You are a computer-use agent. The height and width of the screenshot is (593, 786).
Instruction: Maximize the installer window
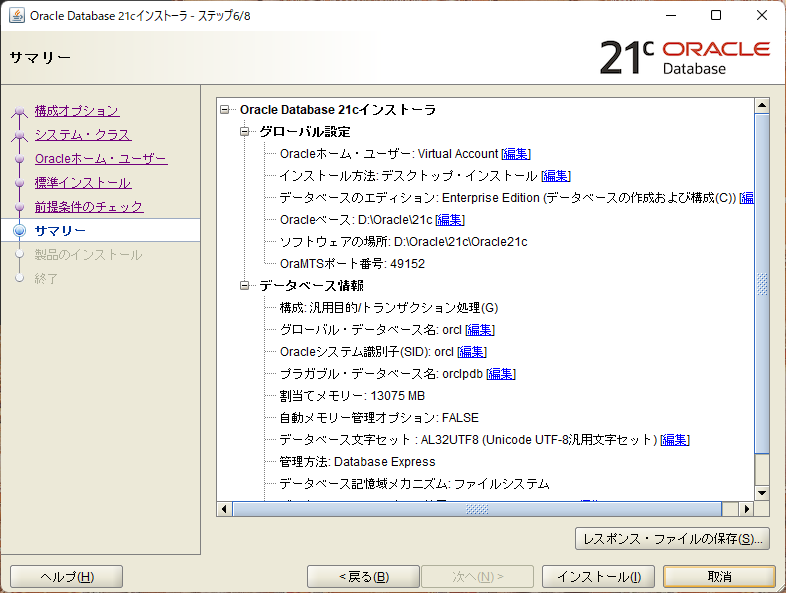[x=716, y=16]
